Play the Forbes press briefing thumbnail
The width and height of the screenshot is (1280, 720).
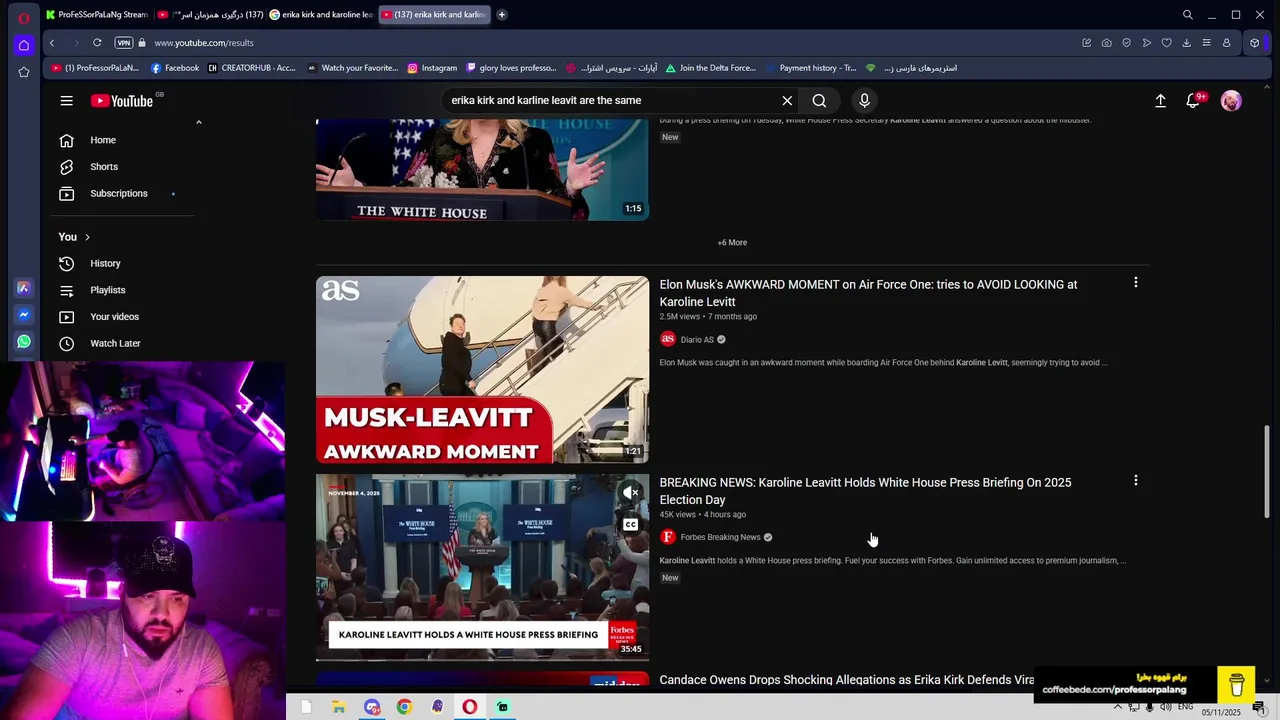click(x=482, y=567)
